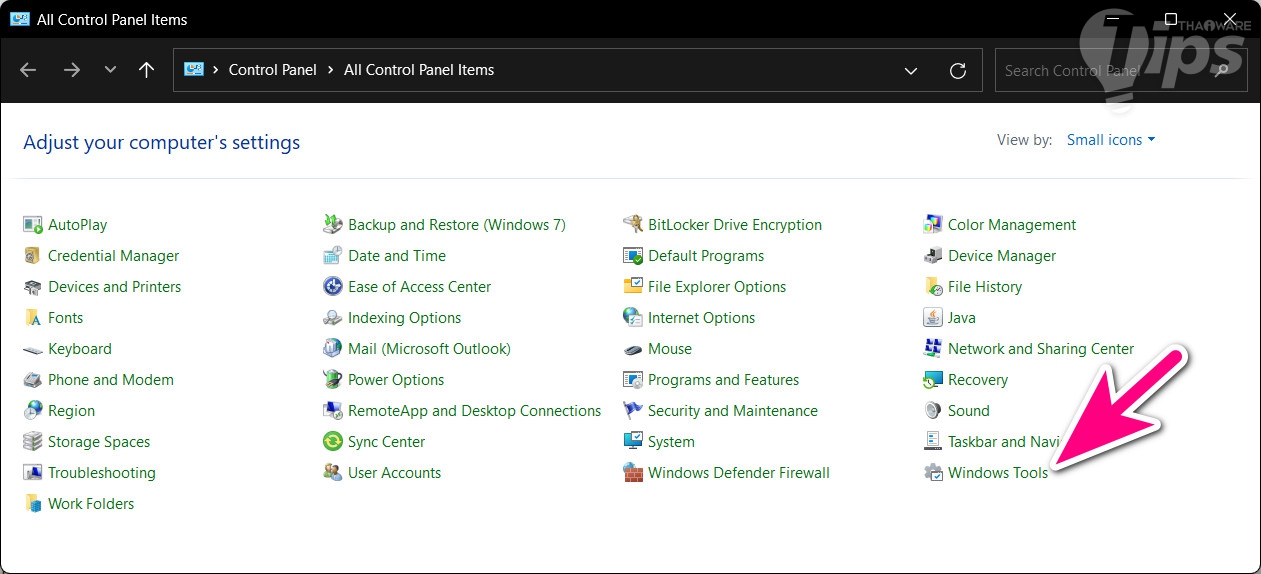Open Programs and Features
The width and height of the screenshot is (1261, 574).
coord(723,380)
